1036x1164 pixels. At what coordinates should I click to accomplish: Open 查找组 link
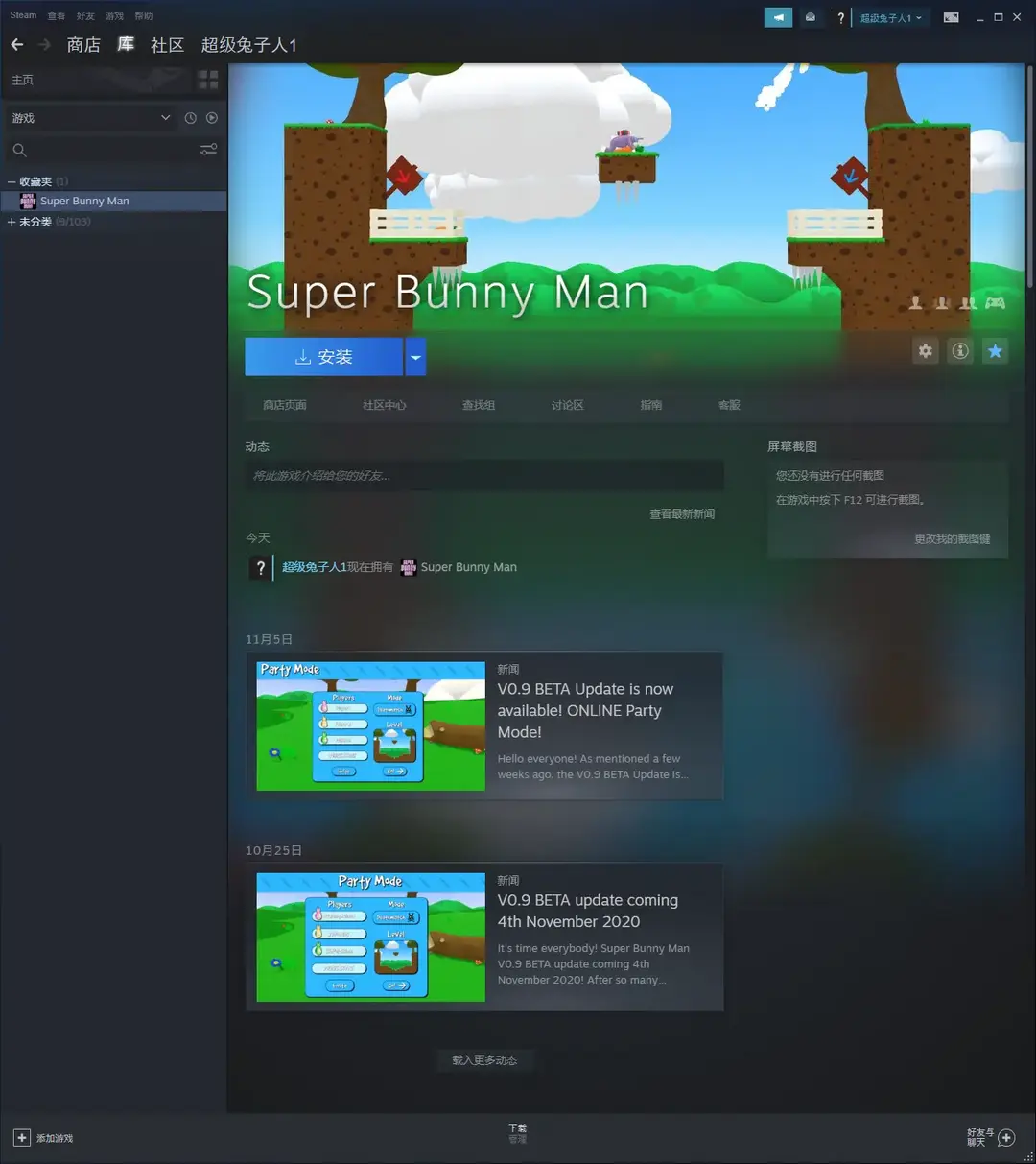click(479, 405)
